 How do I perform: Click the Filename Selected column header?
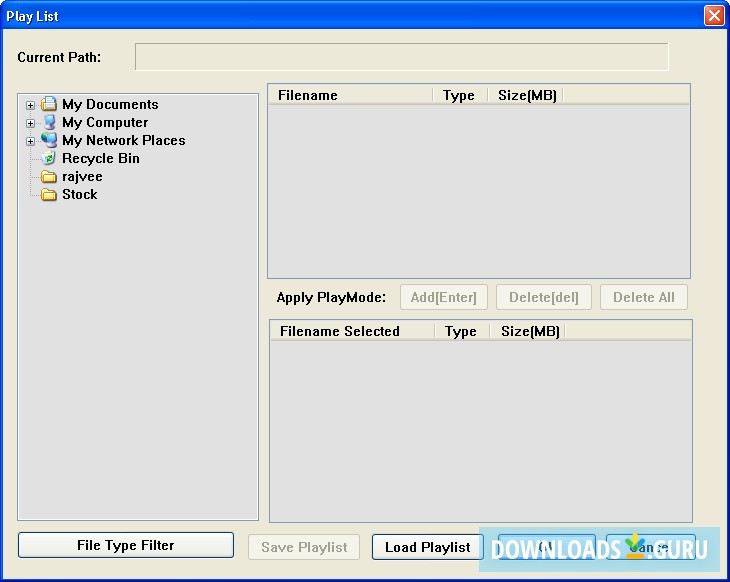click(x=352, y=331)
